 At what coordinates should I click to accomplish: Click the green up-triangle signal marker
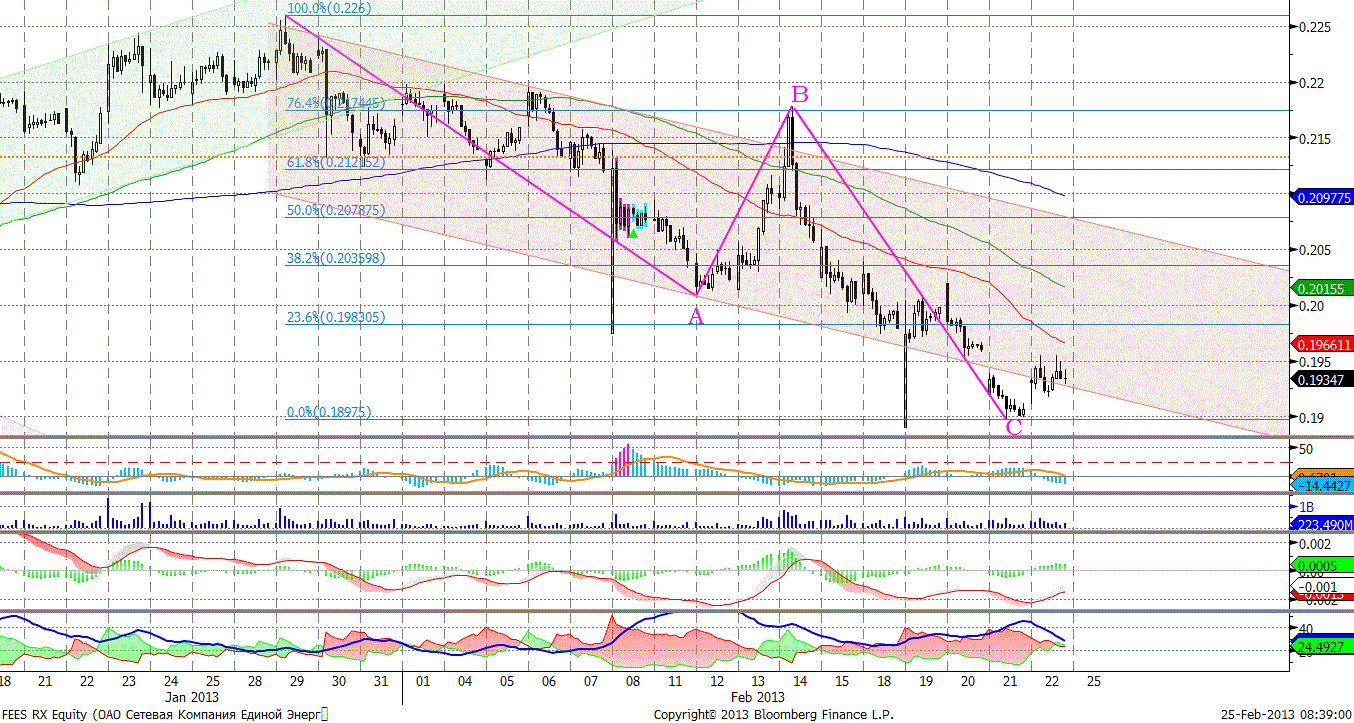[x=632, y=233]
